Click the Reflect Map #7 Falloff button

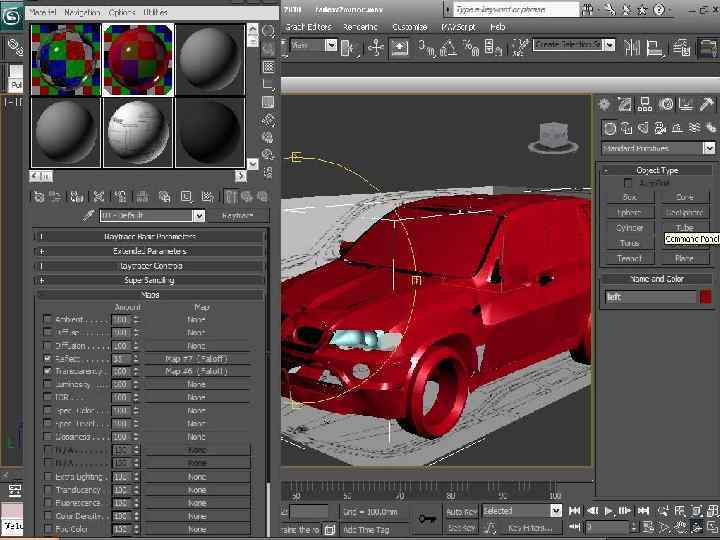pyautogui.click(x=197, y=358)
